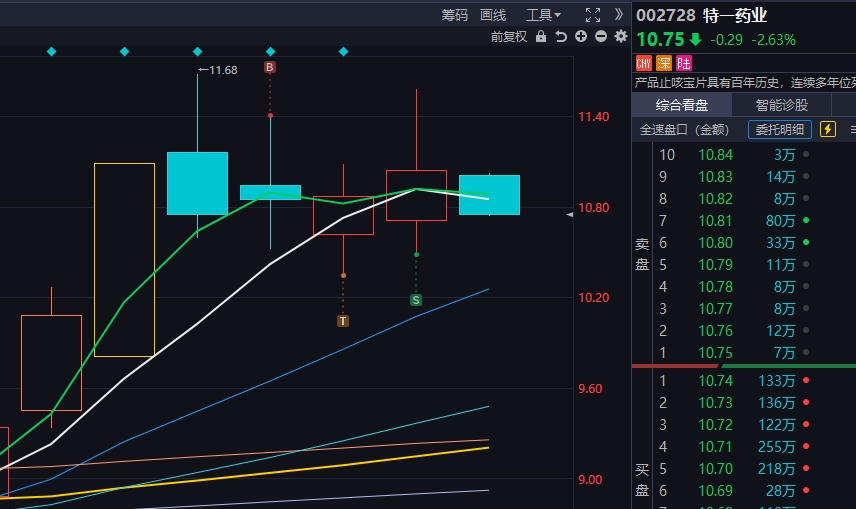Select sell level 6 price 10.80
The width and height of the screenshot is (856, 509).
716,242
